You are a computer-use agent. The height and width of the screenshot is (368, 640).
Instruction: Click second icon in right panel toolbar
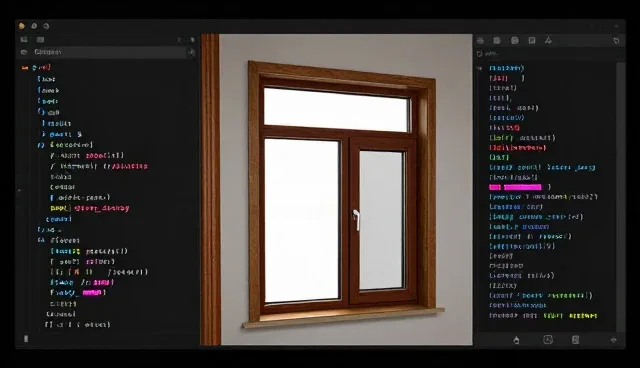point(497,40)
